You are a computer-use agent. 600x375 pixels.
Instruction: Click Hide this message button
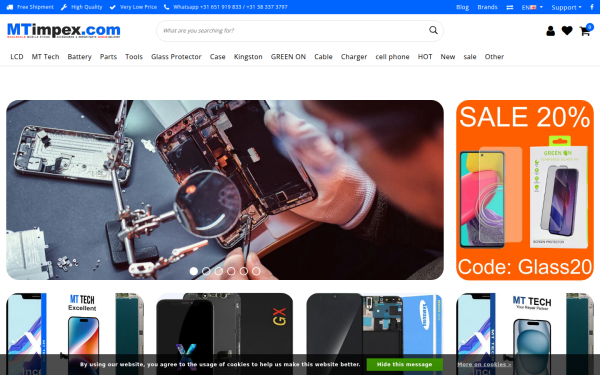[x=404, y=364]
